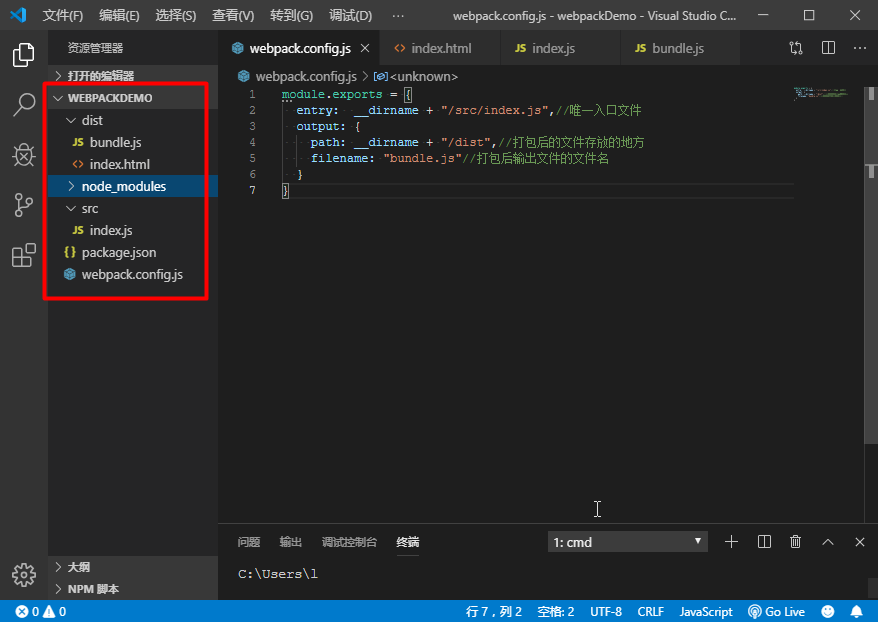Image resolution: width=878 pixels, height=622 pixels.
Task: Open webpack.config.js in the file tree
Action: click(133, 274)
